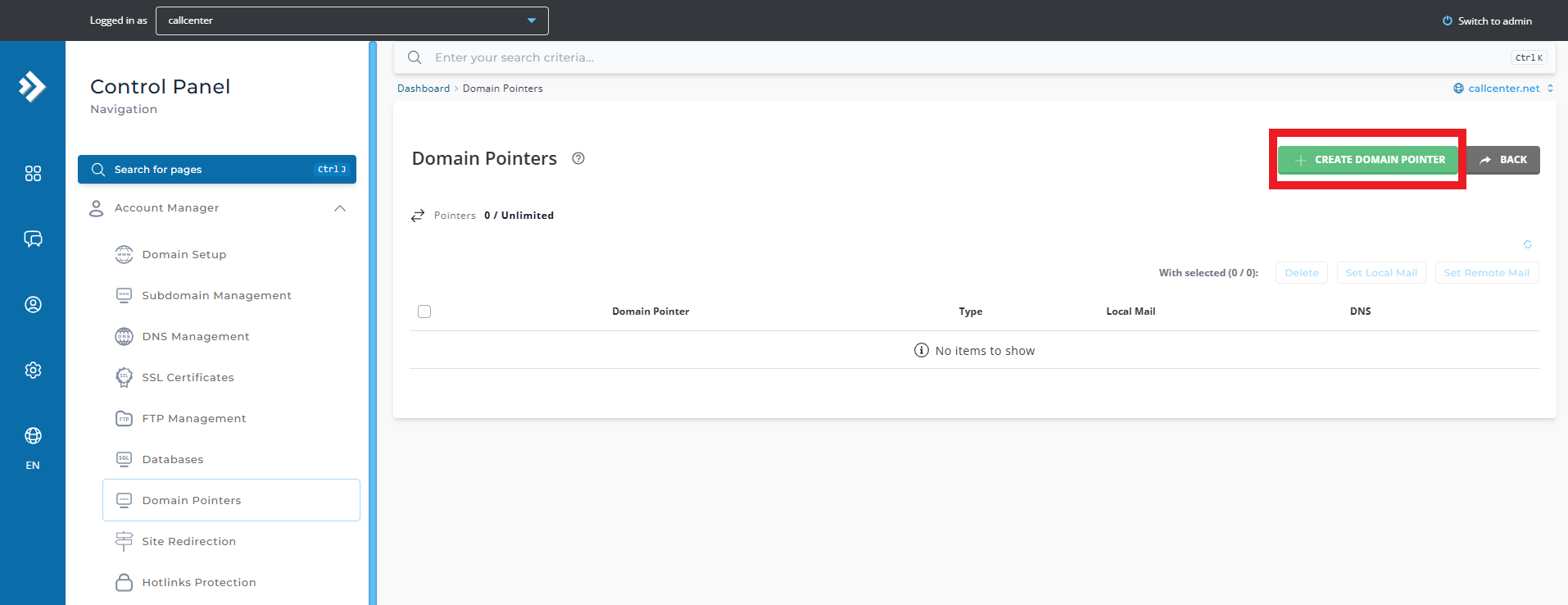Click the Dashboard breadcrumb link
This screenshot has width=1568, height=605.
[424, 89]
